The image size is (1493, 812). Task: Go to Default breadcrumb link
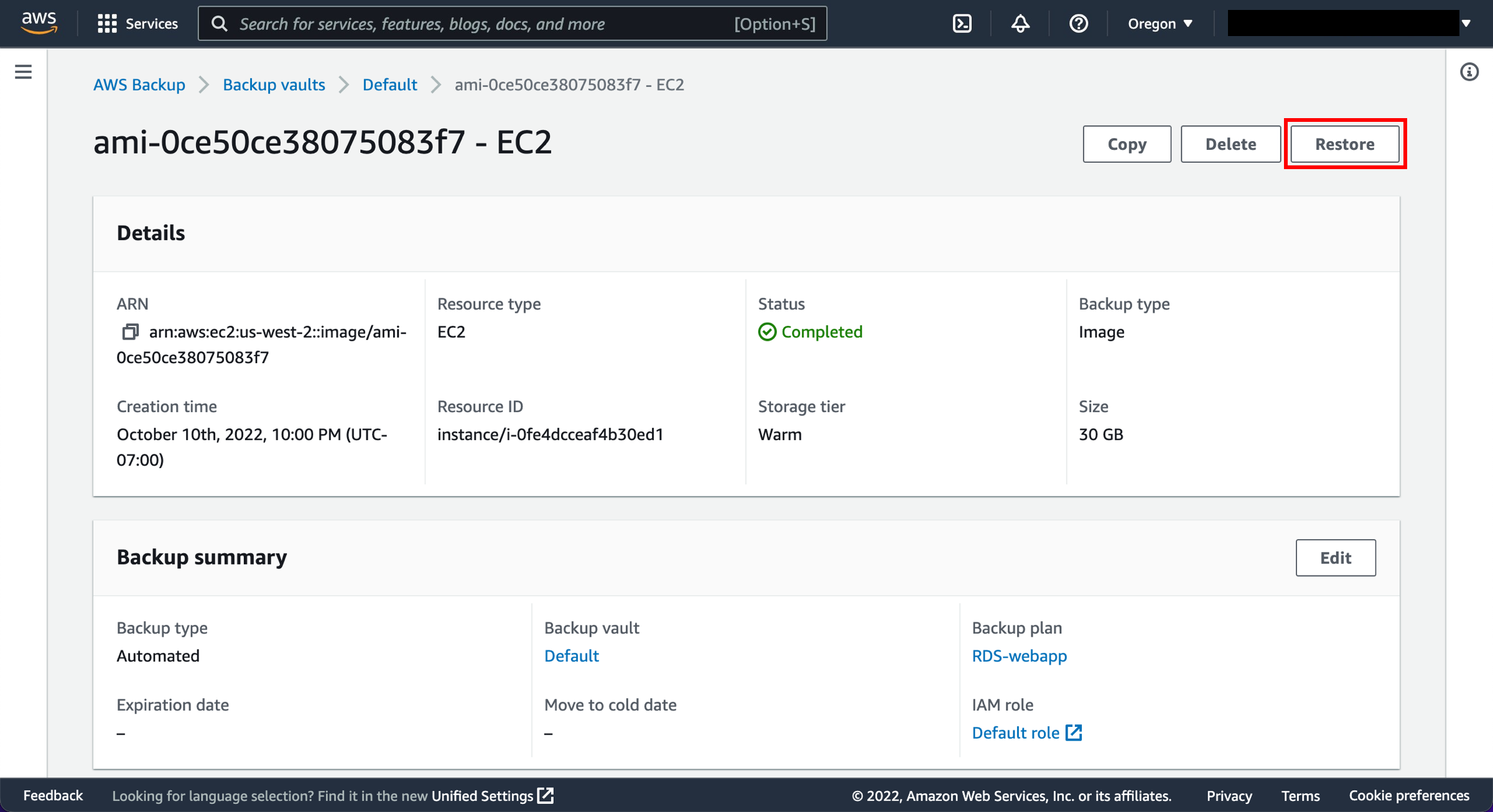coord(389,85)
